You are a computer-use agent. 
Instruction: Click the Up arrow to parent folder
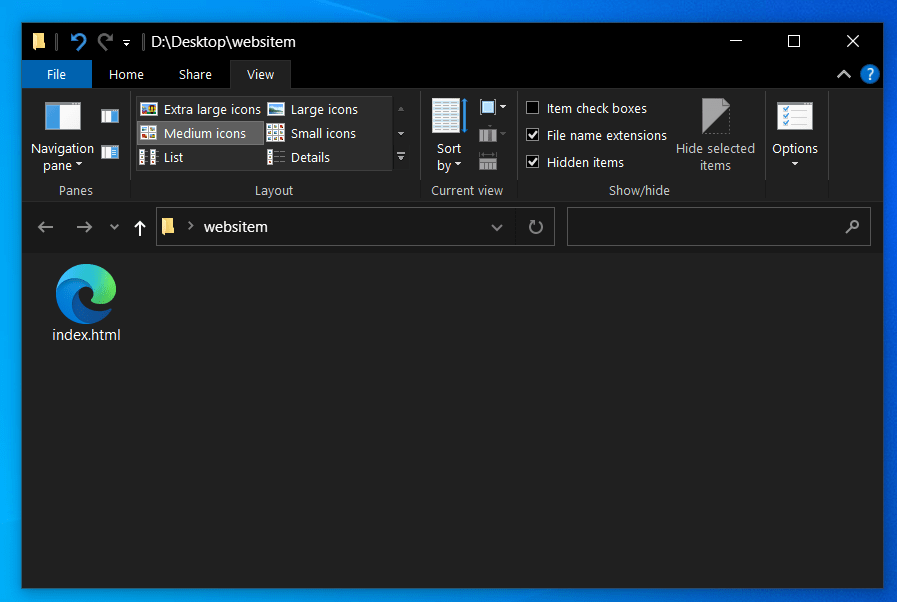[x=139, y=228]
